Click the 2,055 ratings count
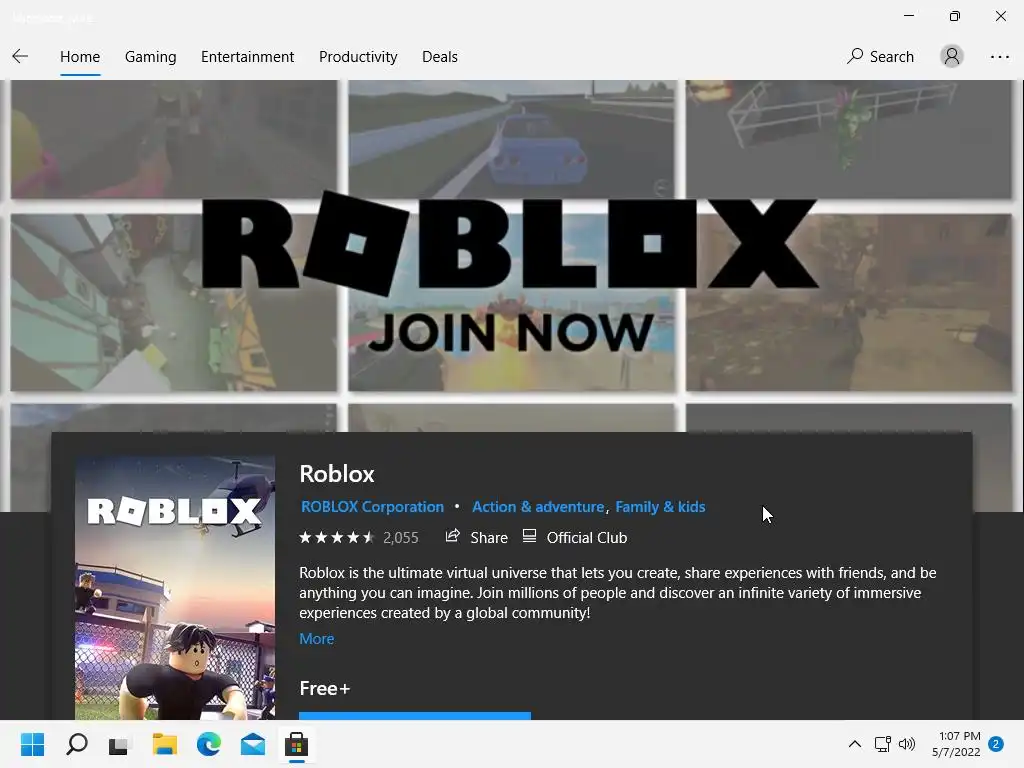Viewport: 1024px width, 768px height. (400, 538)
